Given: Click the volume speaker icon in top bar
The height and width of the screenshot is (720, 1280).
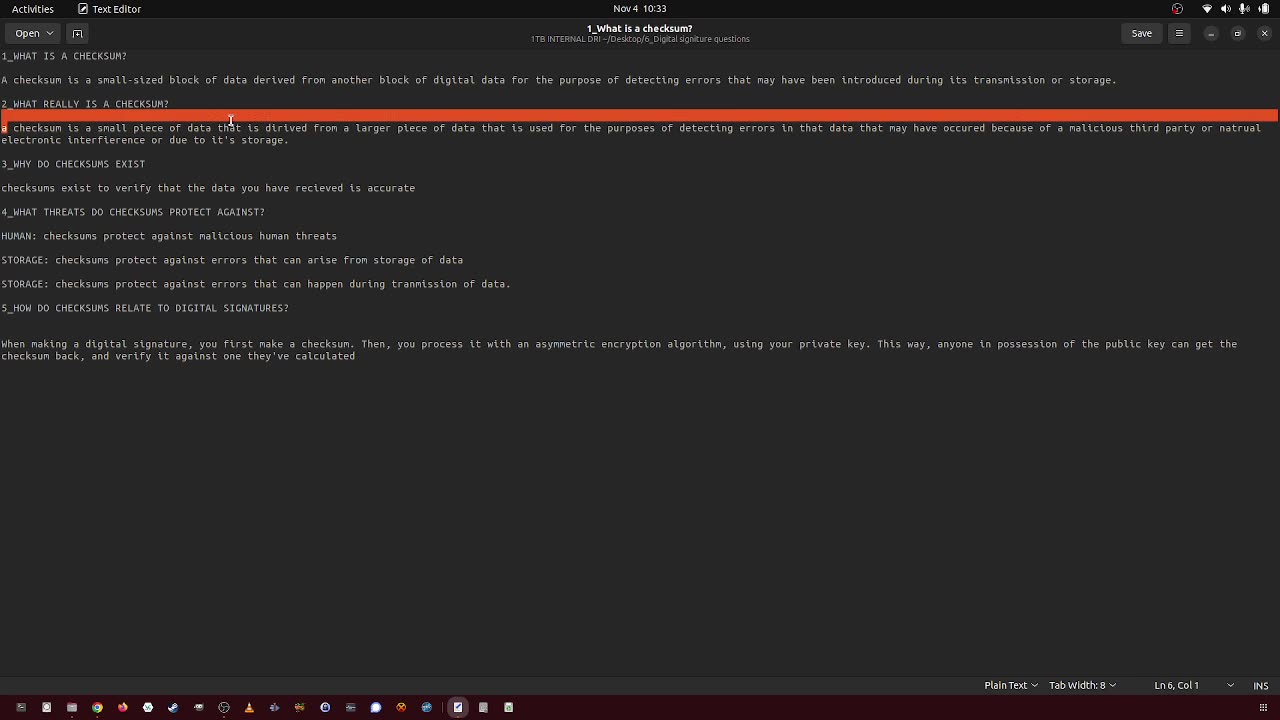Looking at the screenshot, I should (x=1226, y=9).
